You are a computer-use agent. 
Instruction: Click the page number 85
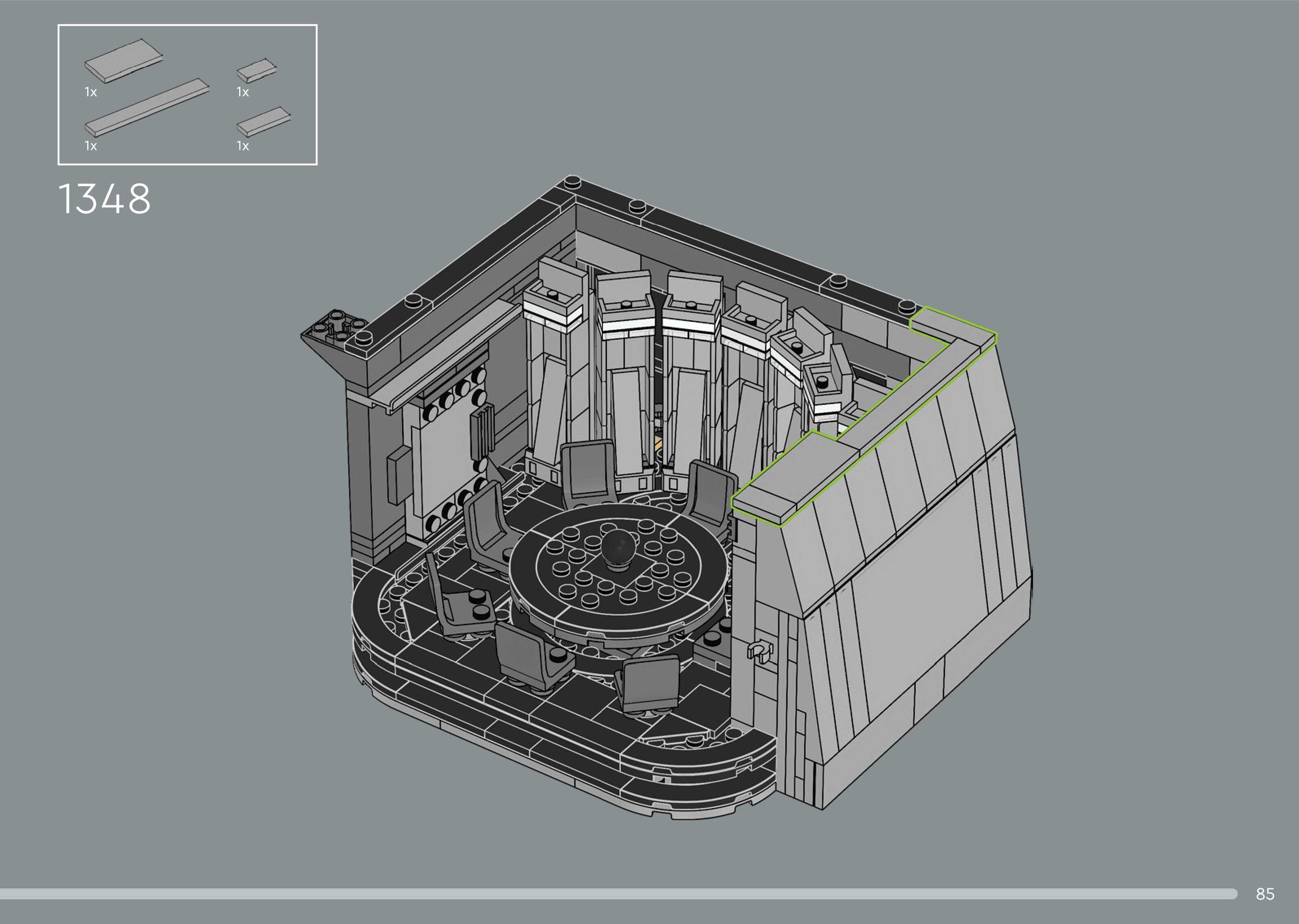pyautogui.click(x=1265, y=894)
